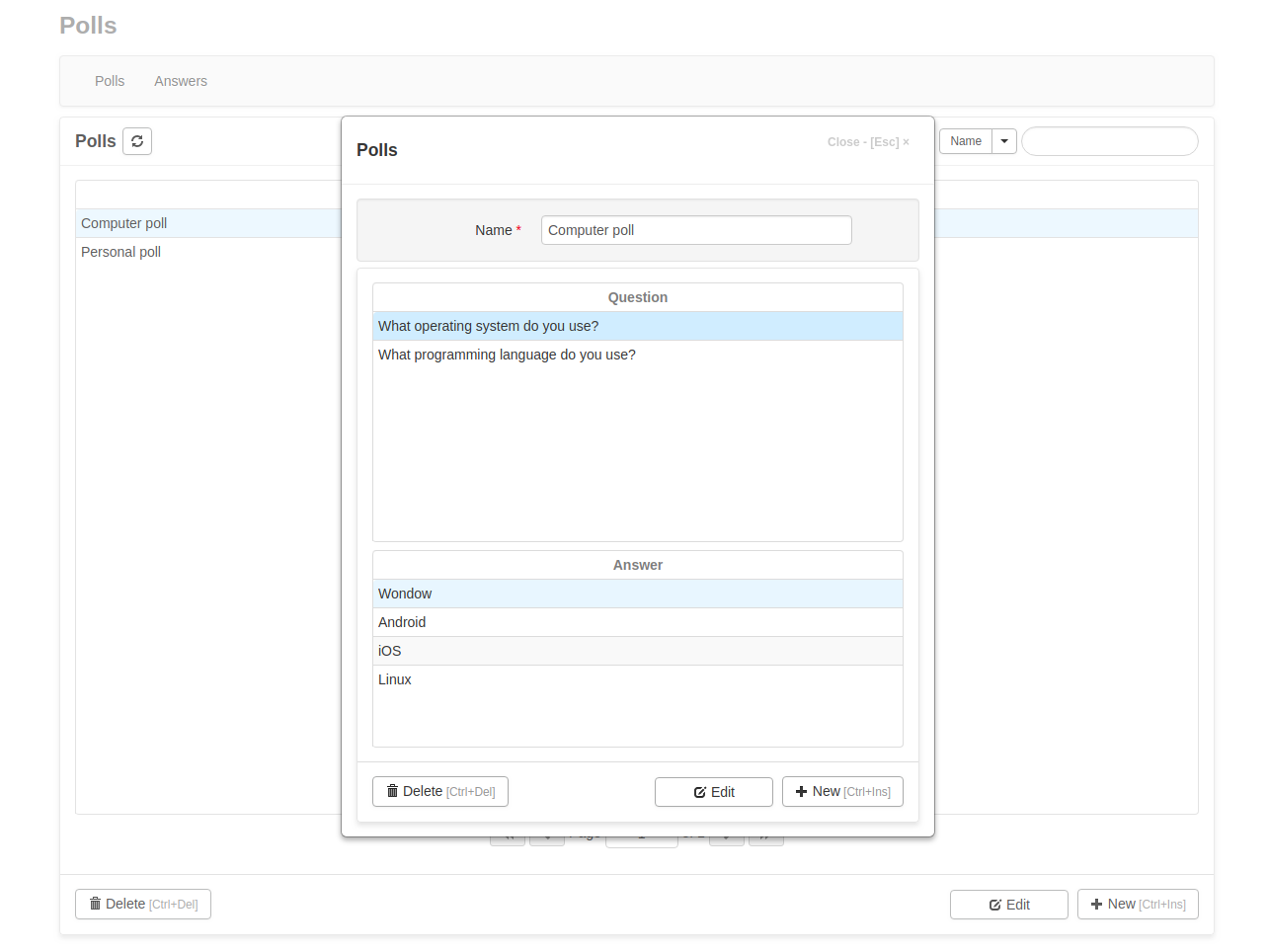Image resolution: width=1268 pixels, height=952 pixels.
Task: Select the answer row iOS
Action: point(638,651)
